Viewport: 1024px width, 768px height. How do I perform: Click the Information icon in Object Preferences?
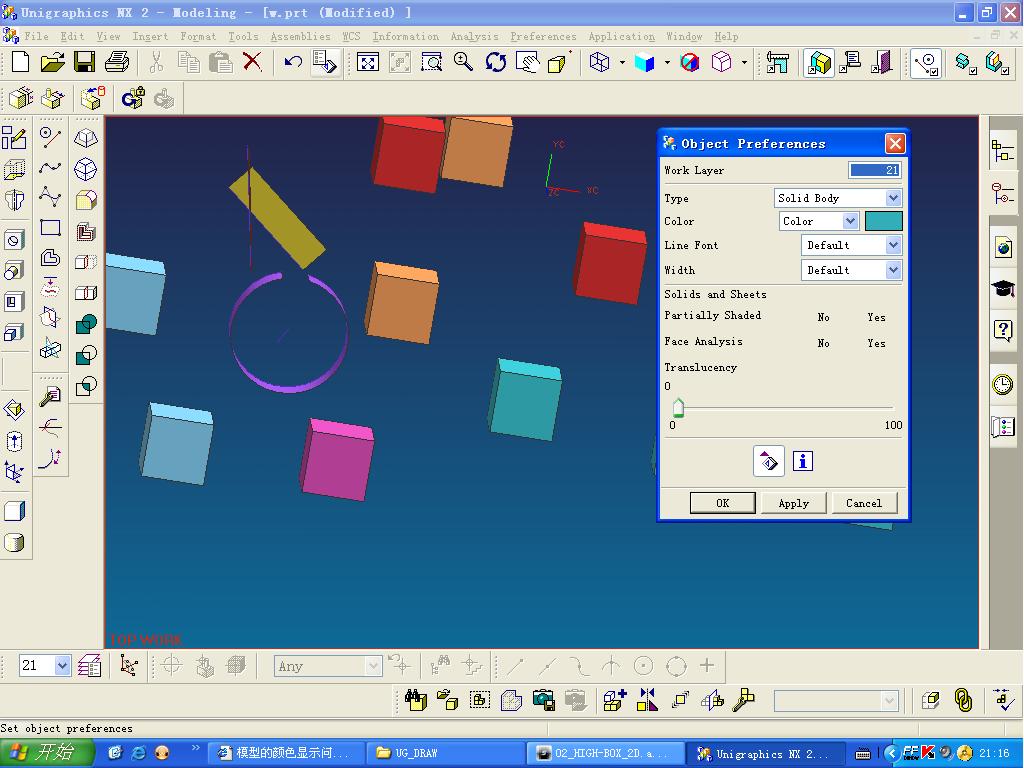pyautogui.click(x=803, y=461)
